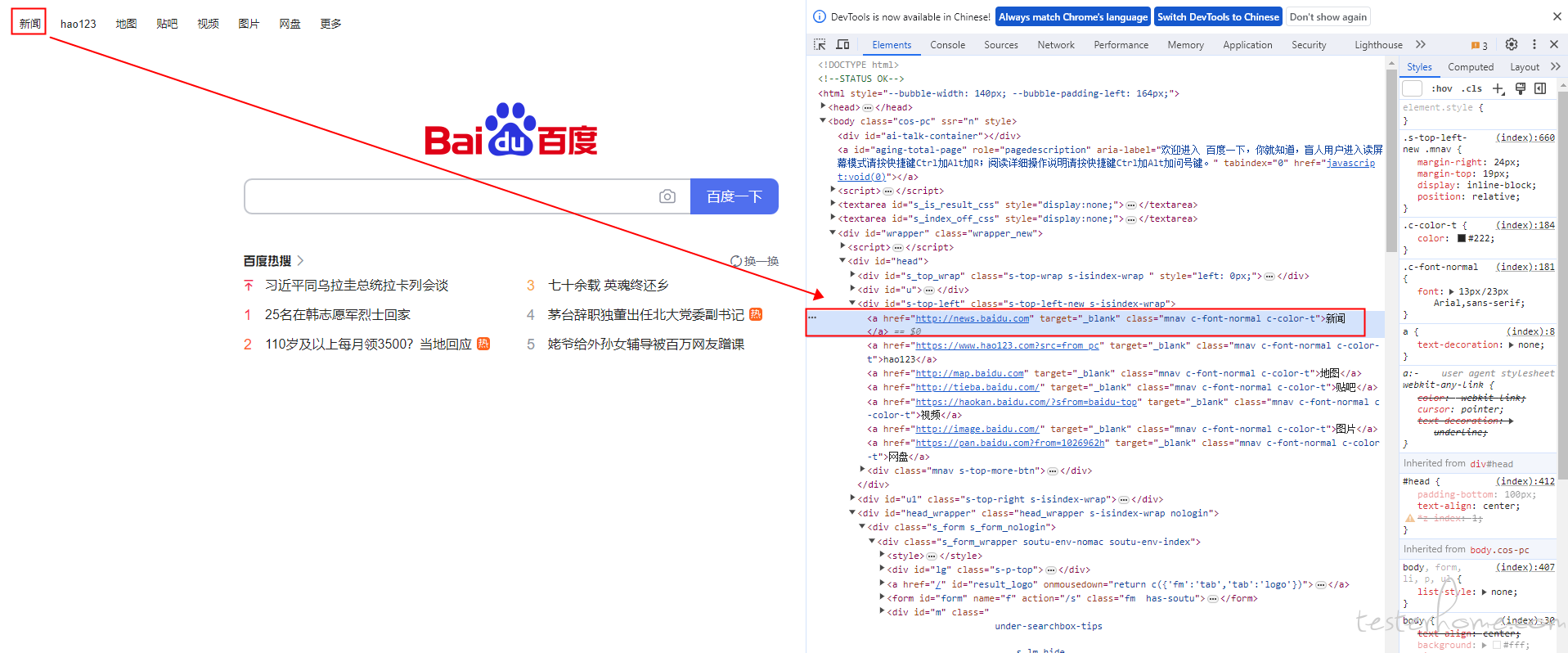Expand the div id u1 node

[853, 498]
